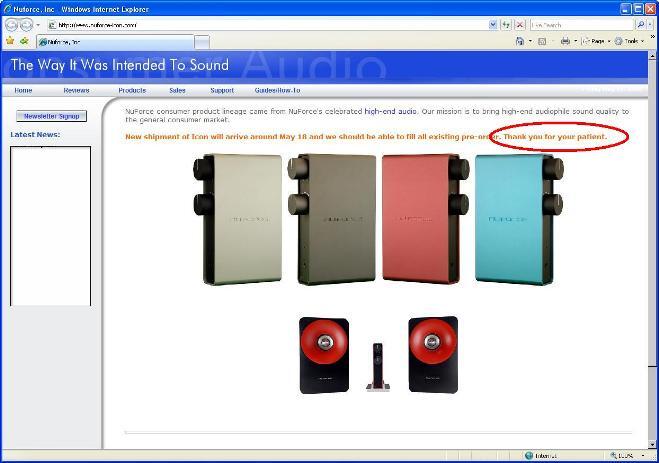Click the search magnifier icon

640,24
